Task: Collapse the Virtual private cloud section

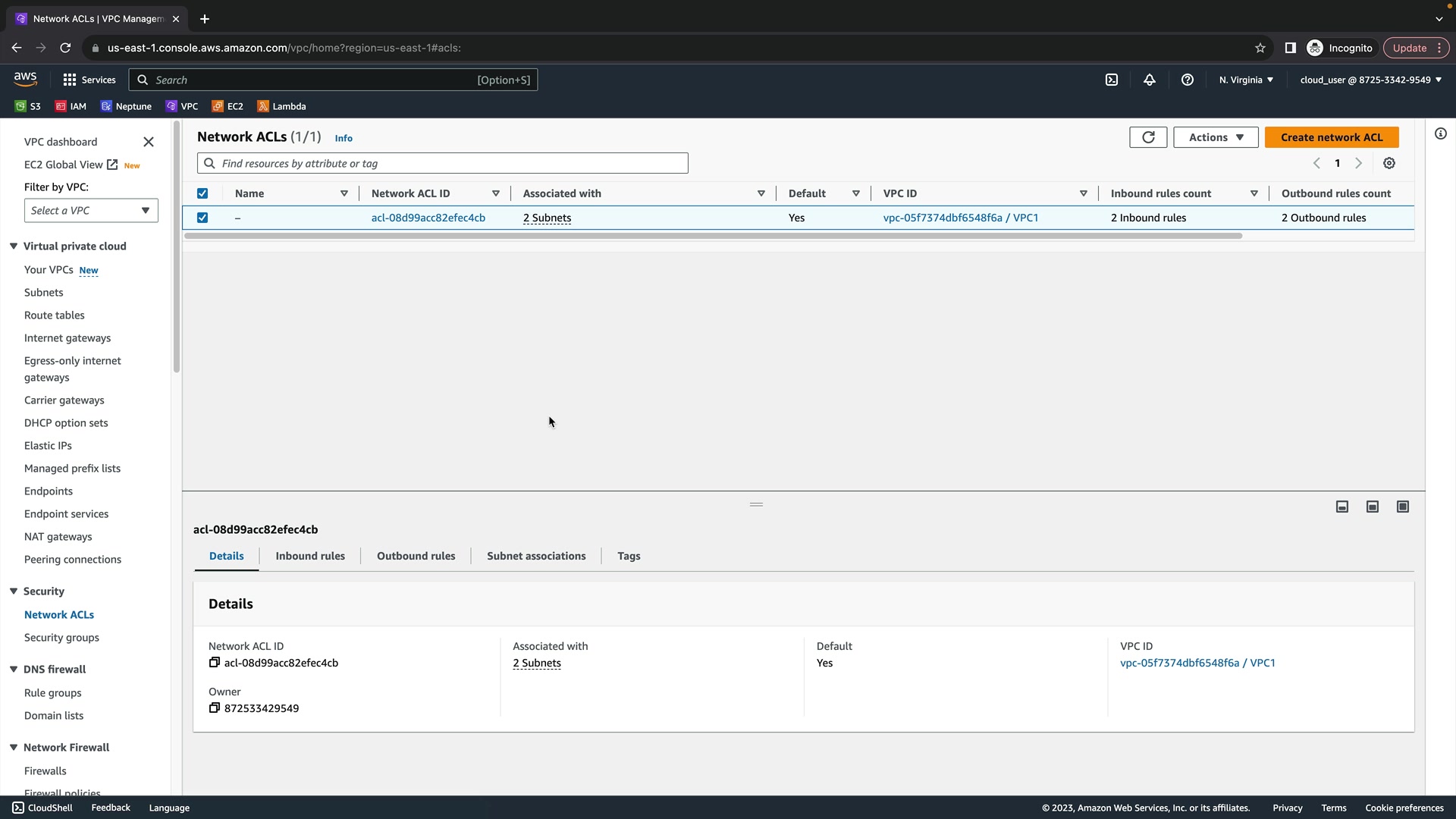Action: [14, 246]
